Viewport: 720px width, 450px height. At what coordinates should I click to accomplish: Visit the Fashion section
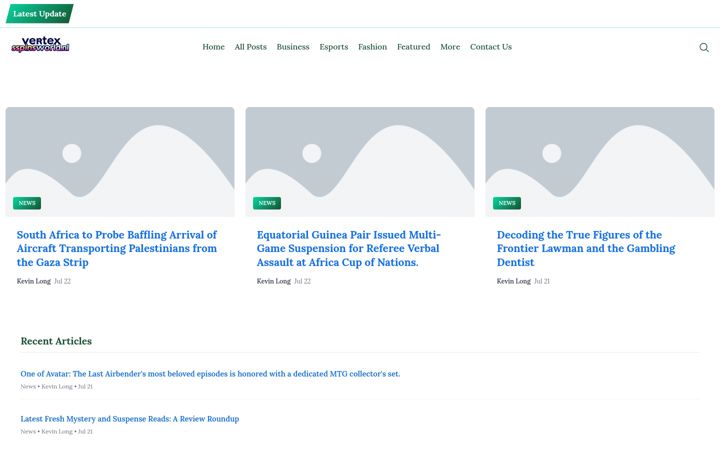point(372,47)
